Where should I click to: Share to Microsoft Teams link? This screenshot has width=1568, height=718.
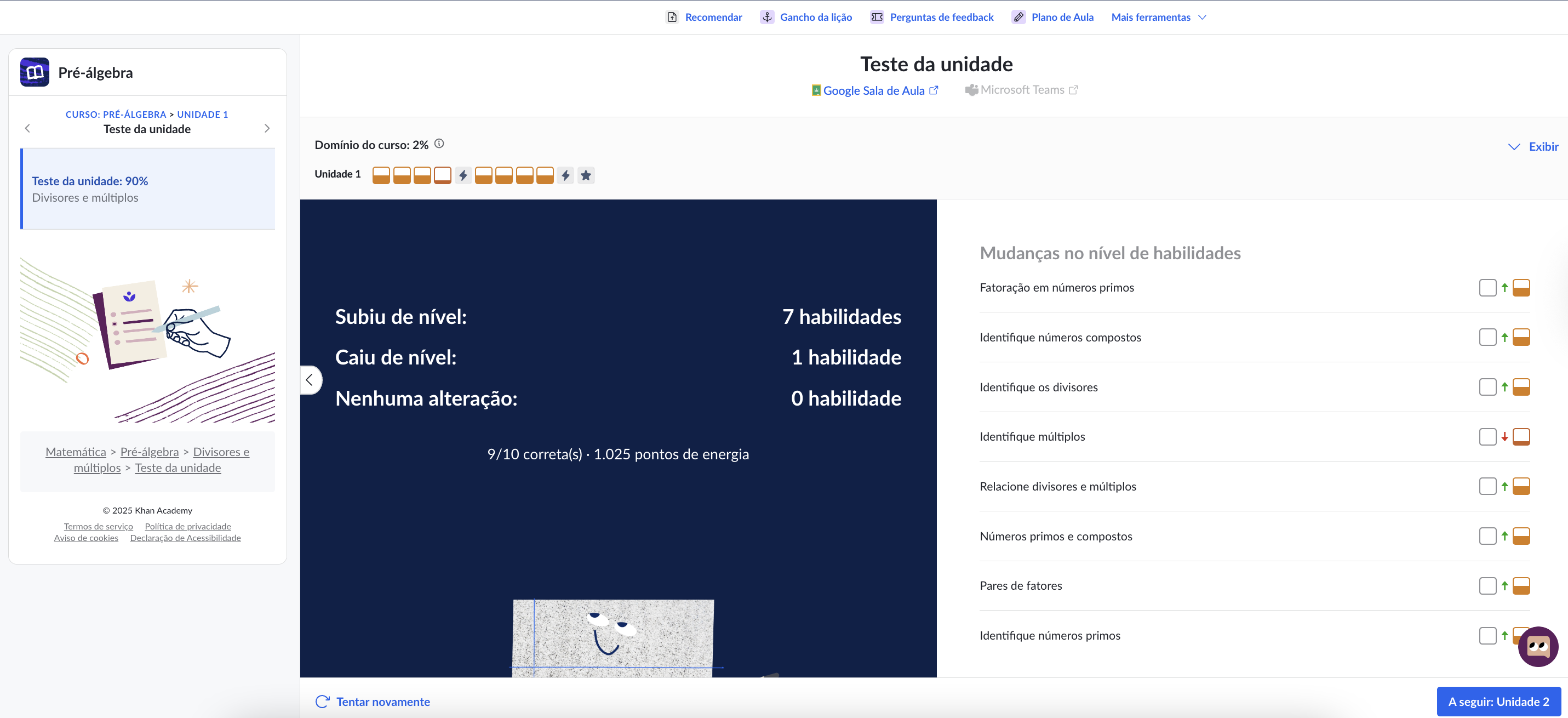[x=1022, y=90]
